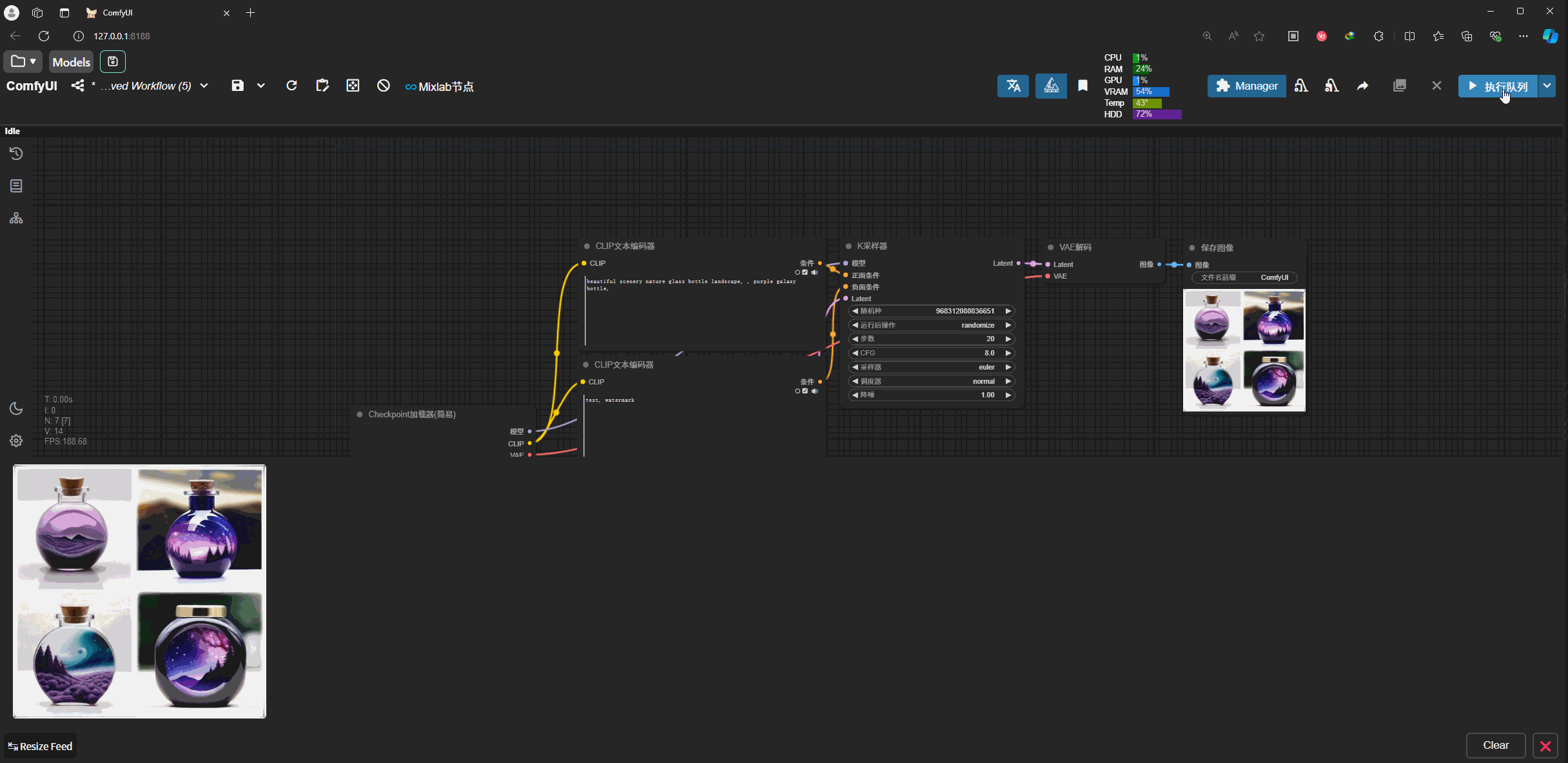The image size is (1568, 763).
Task: Click the translate language icon button
Action: tap(1013, 86)
